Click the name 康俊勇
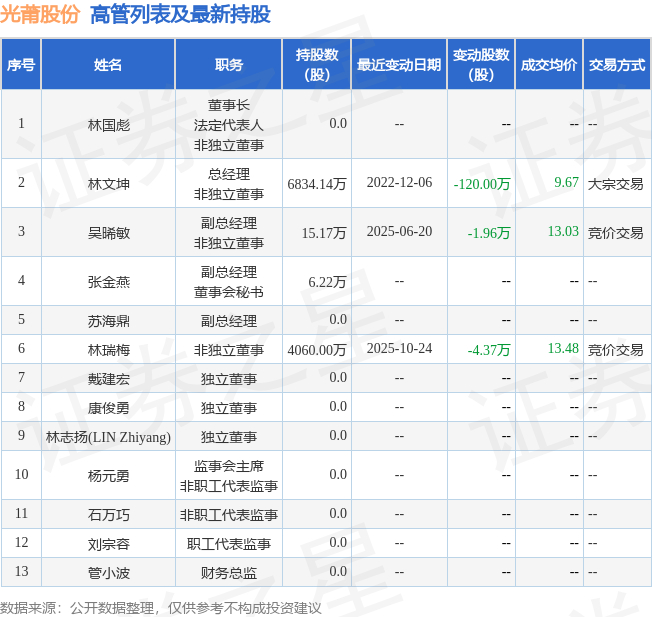 point(109,408)
